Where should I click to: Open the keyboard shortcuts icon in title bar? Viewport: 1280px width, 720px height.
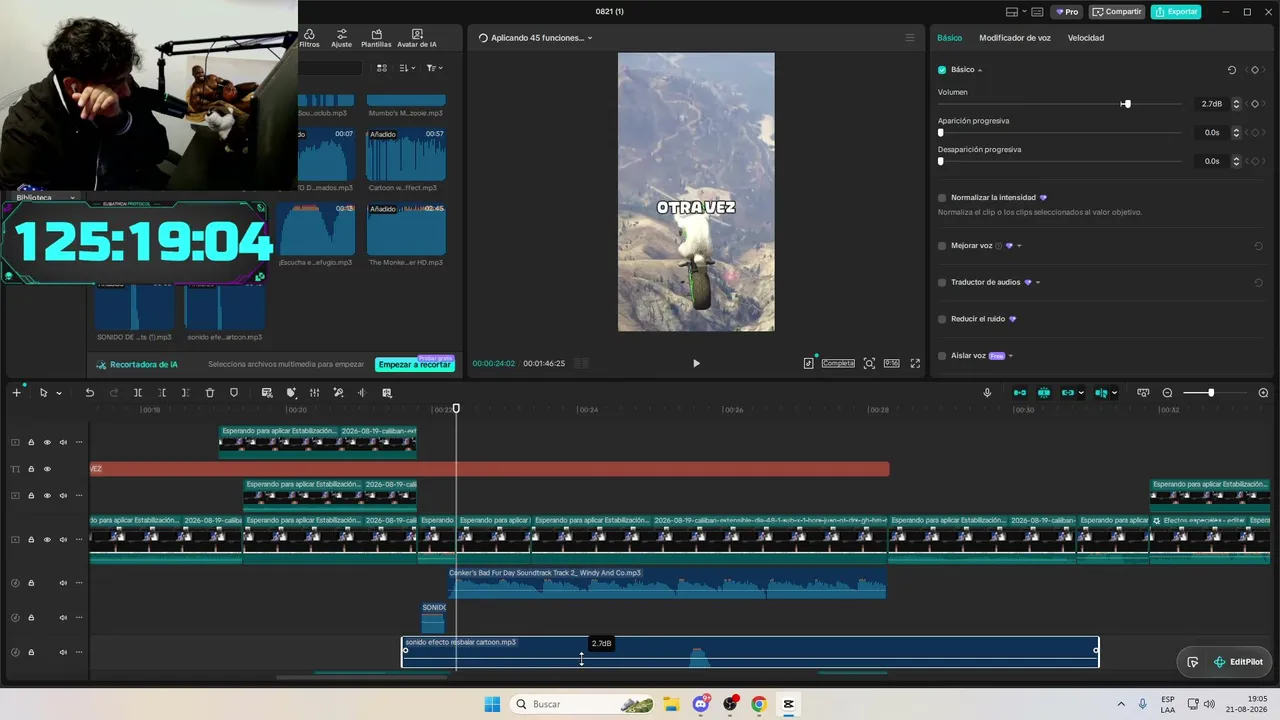[1039, 12]
